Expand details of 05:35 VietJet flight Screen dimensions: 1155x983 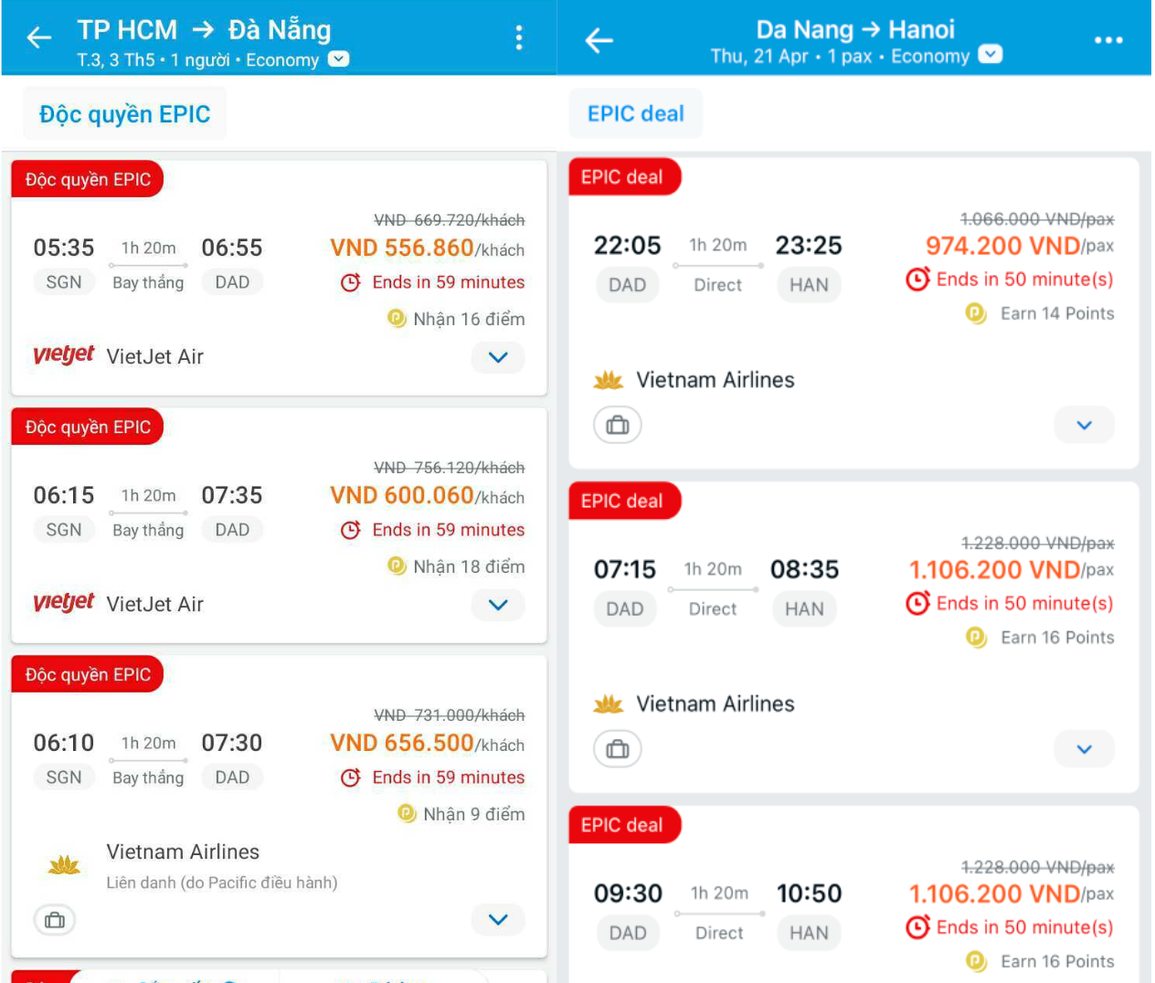tap(498, 357)
